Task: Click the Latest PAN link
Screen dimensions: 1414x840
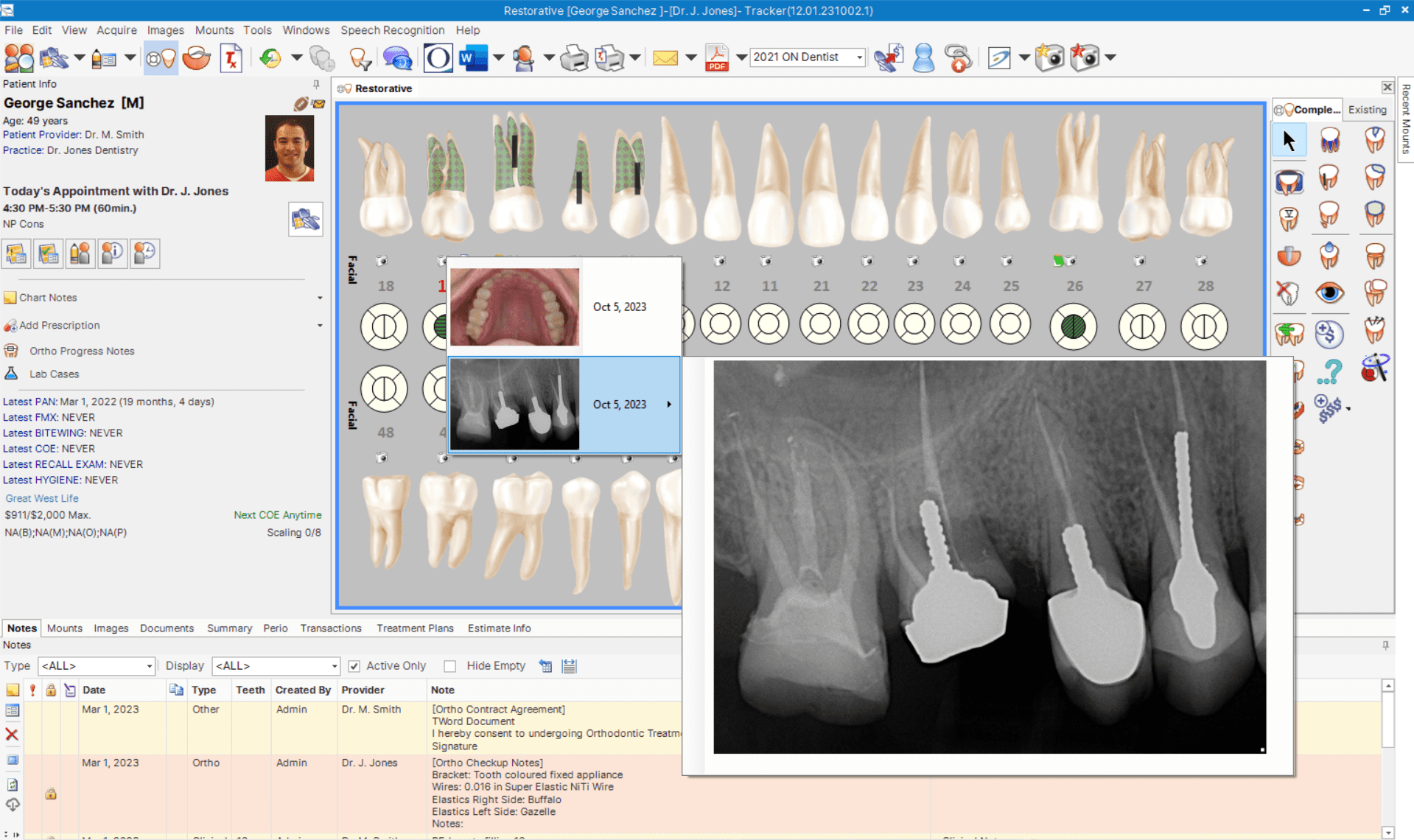Action: pos(29,402)
